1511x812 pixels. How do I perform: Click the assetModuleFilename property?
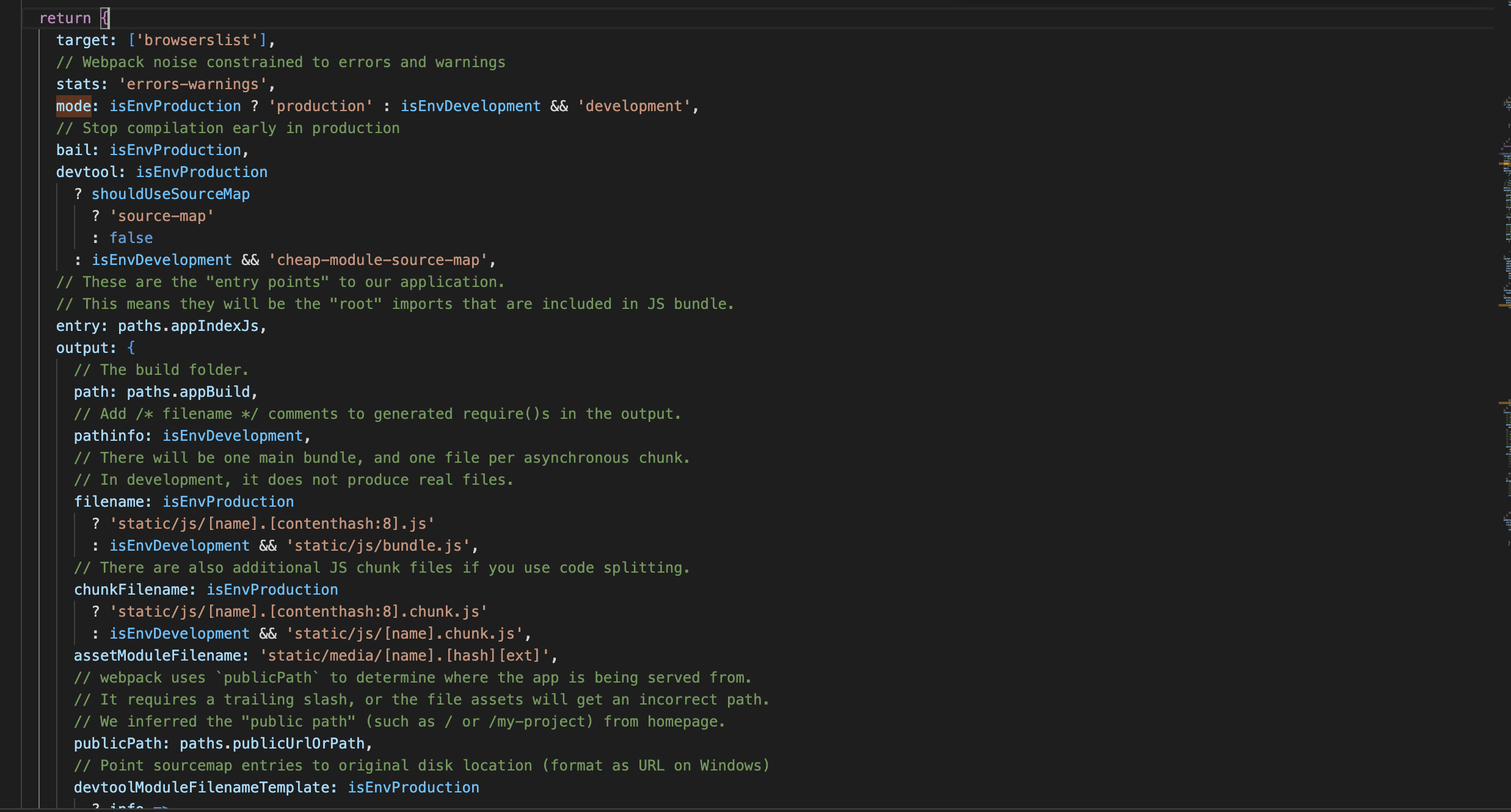click(158, 656)
